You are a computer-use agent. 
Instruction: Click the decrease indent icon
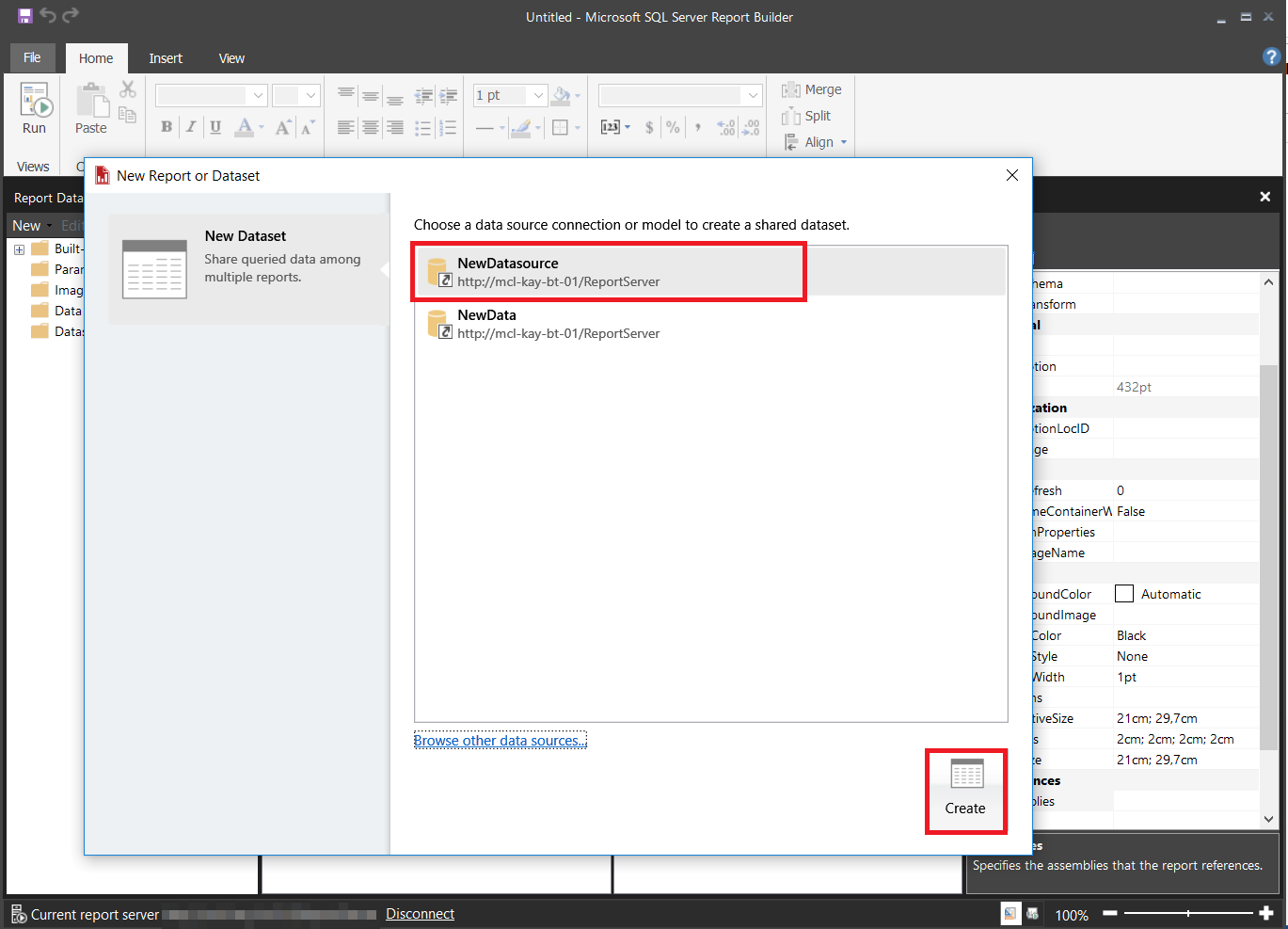pos(423,95)
